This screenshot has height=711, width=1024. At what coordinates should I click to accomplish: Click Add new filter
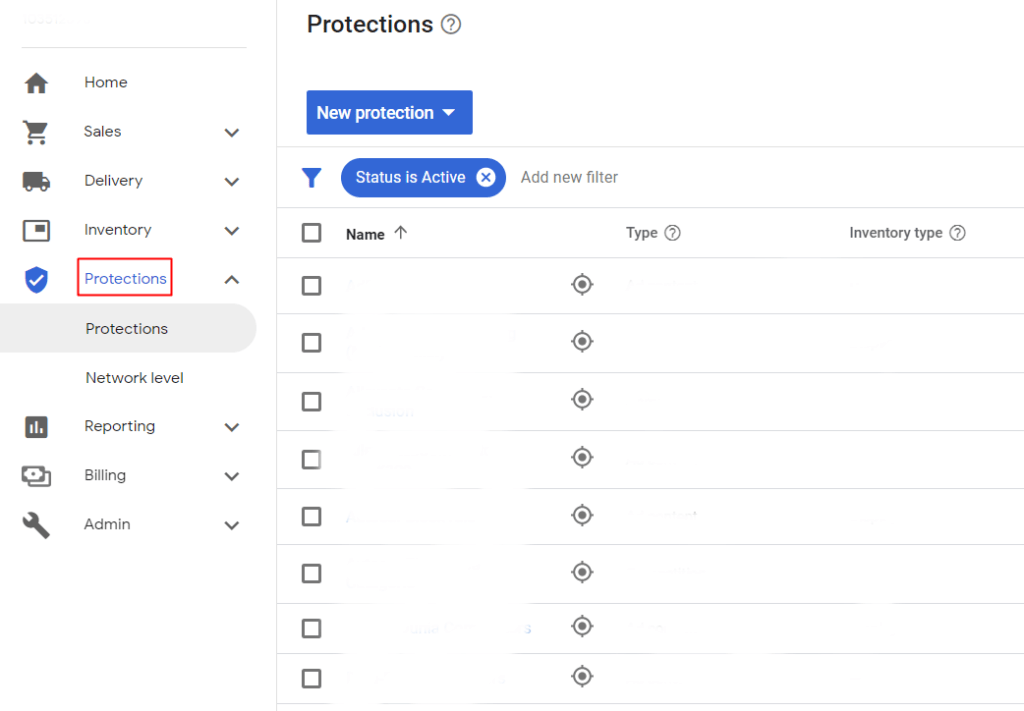coord(569,177)
